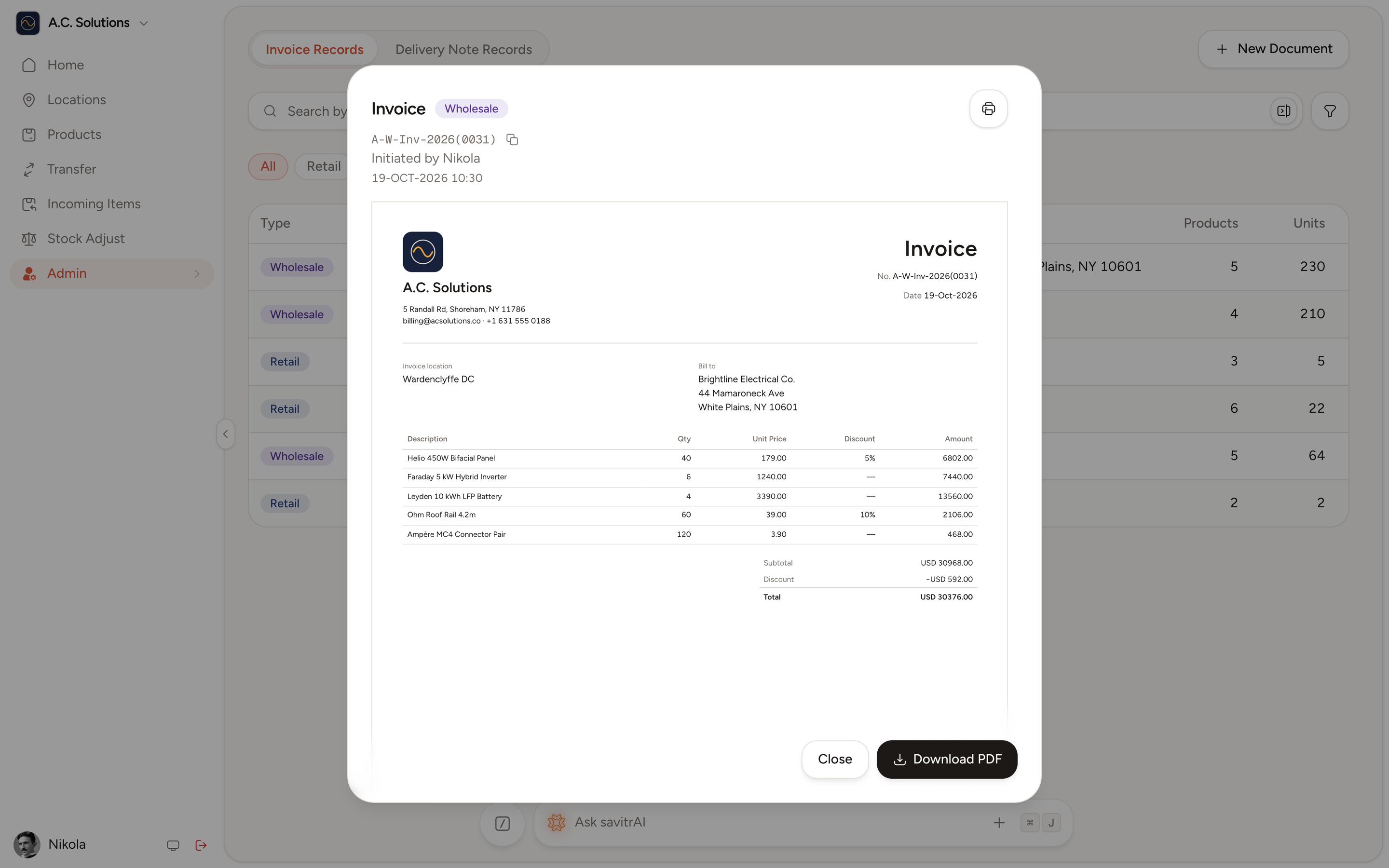This screenshot has width=1389, height=868.
Task: Click the Ampère MC4 Connector Pair line
Action: point(689,534)
